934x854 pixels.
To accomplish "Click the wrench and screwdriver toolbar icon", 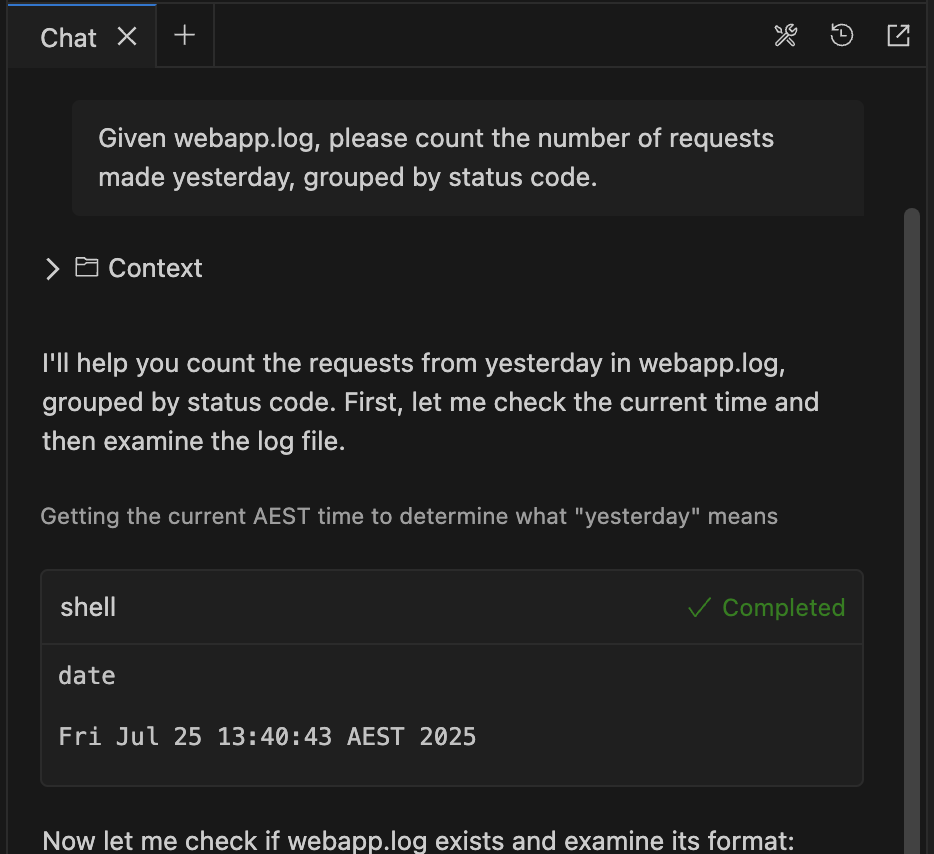I will pyautogui.click(x=786, y=35).
